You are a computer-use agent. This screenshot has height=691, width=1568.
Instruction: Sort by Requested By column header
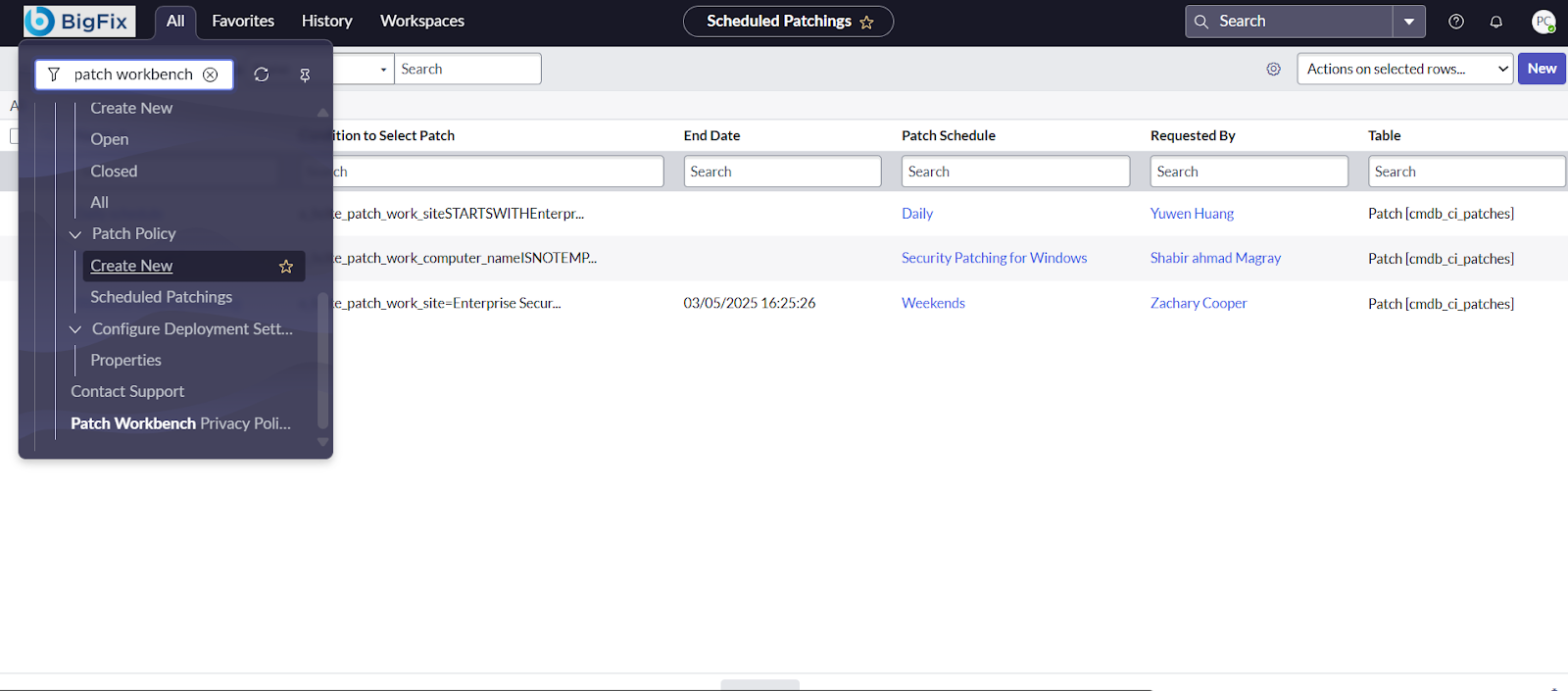pyautogui.click(x=1193, y=135)
